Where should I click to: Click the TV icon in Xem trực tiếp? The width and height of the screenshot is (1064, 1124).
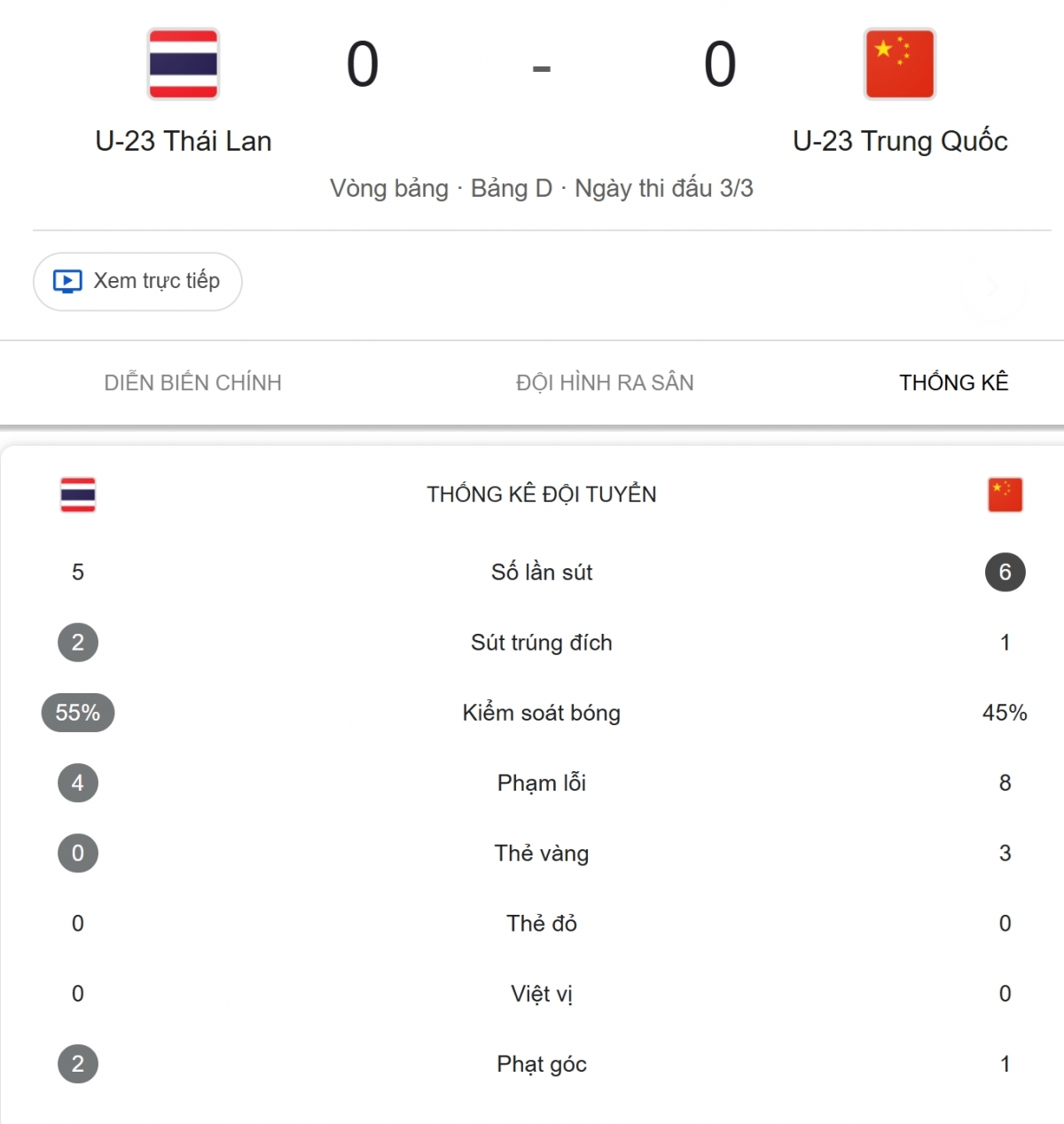tap(67, 282)
